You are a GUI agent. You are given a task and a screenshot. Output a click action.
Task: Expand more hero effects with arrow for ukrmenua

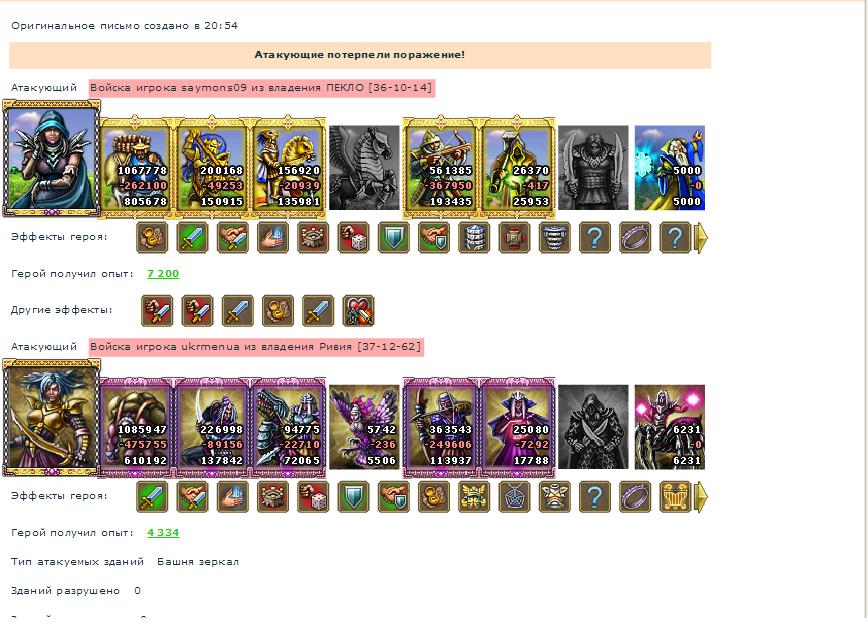point(701,497)
